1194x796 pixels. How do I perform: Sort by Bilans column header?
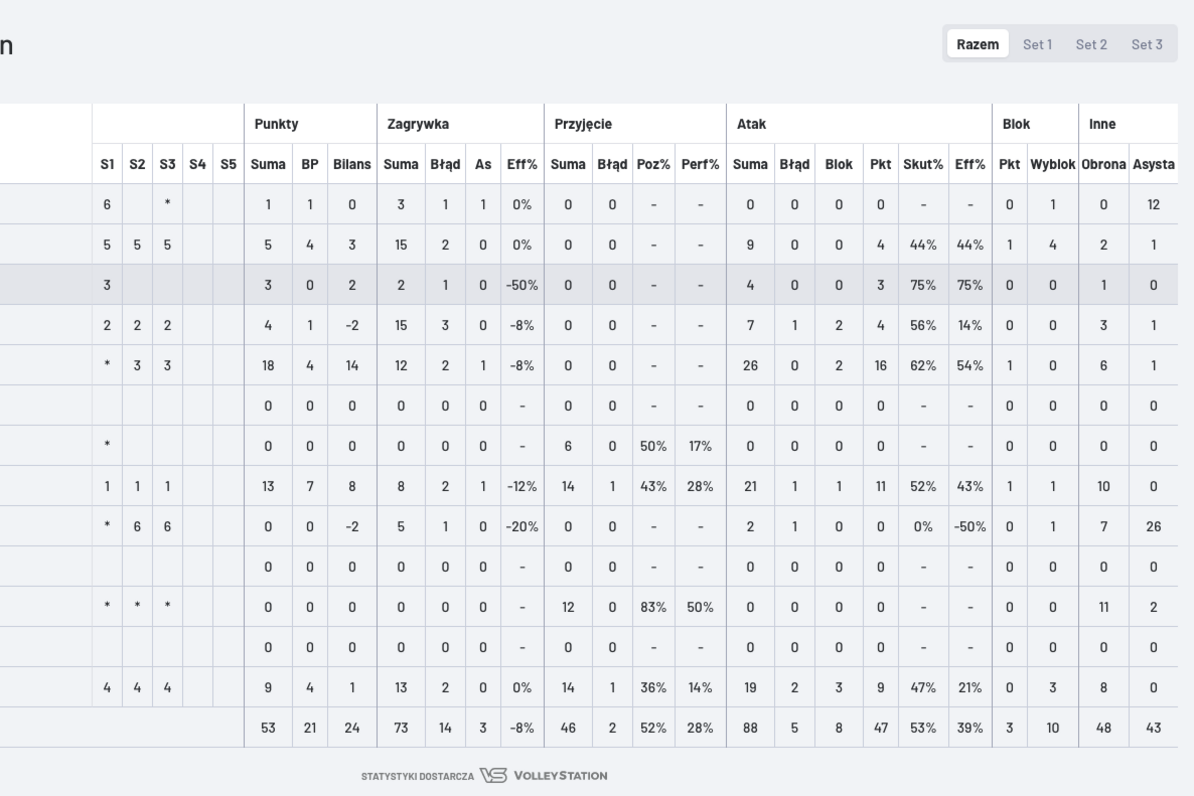[352, 164]
